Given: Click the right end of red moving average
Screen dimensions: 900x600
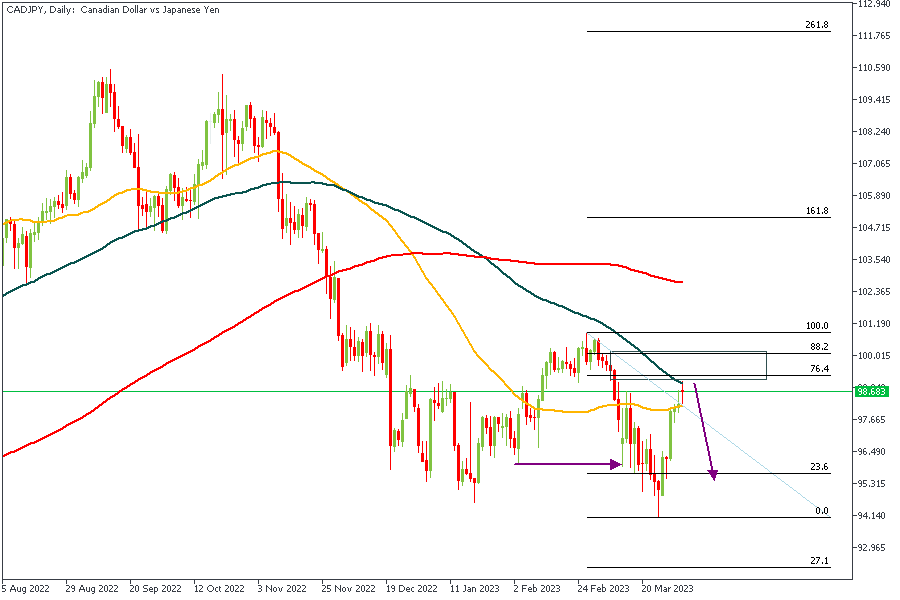Looking at the screenshot, I should point(681,282).
